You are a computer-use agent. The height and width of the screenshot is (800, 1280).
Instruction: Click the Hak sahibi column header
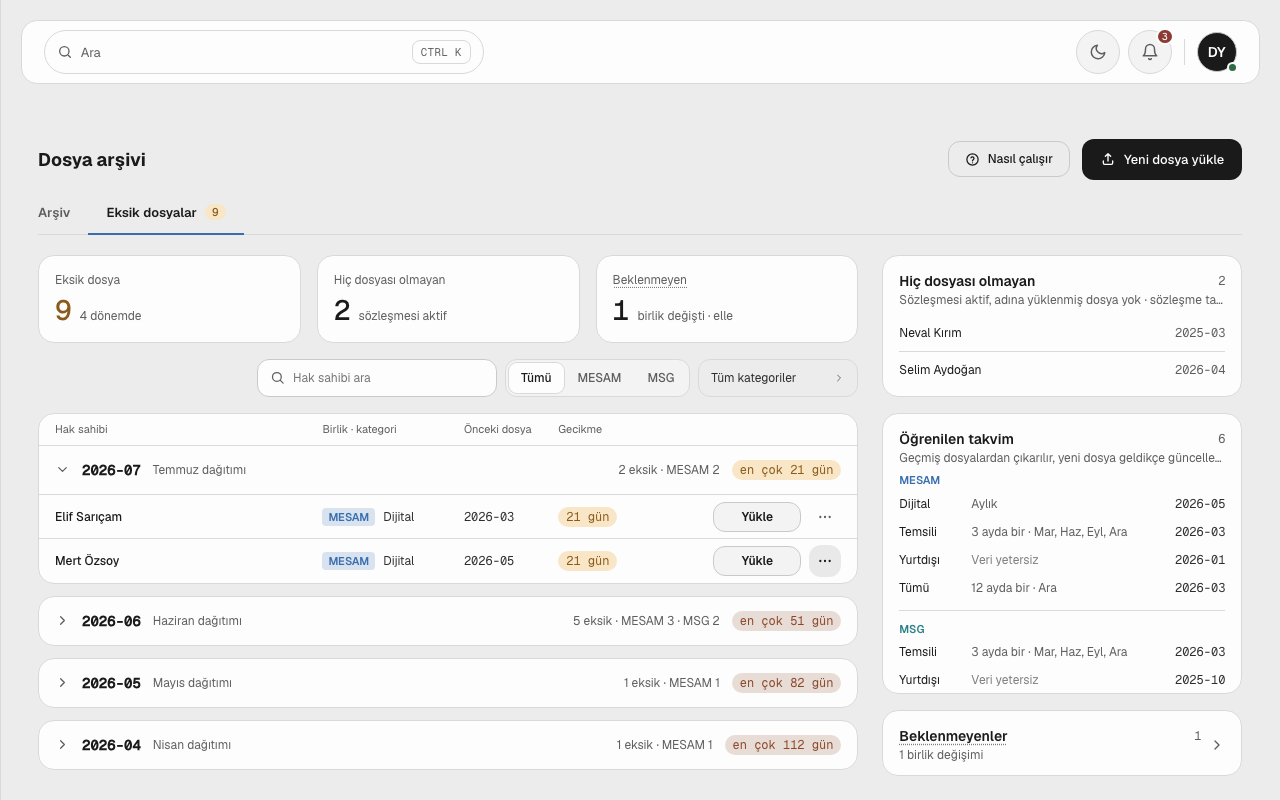pyautogui.click(x=81, y=429)
